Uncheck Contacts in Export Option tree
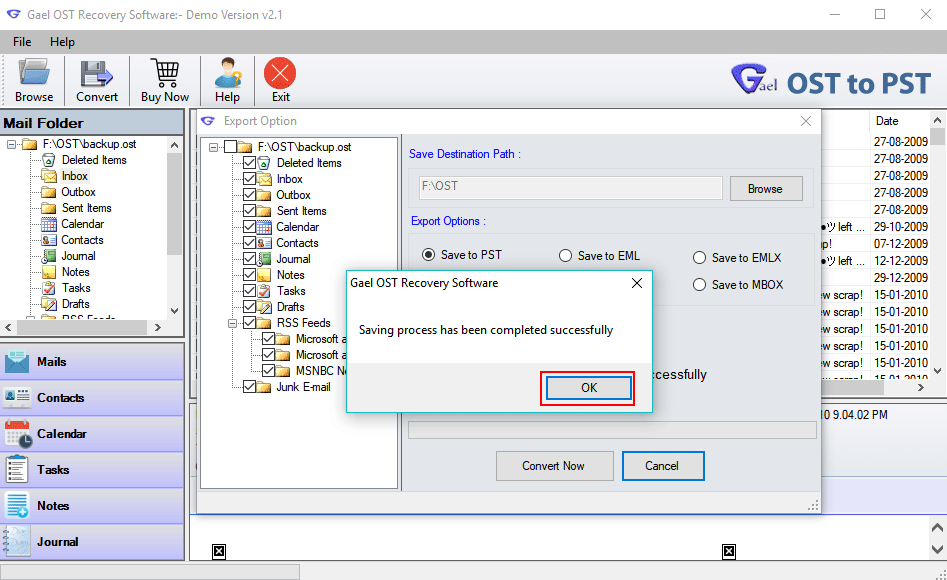The image size is (947, 580). click(x=249, y=243)
